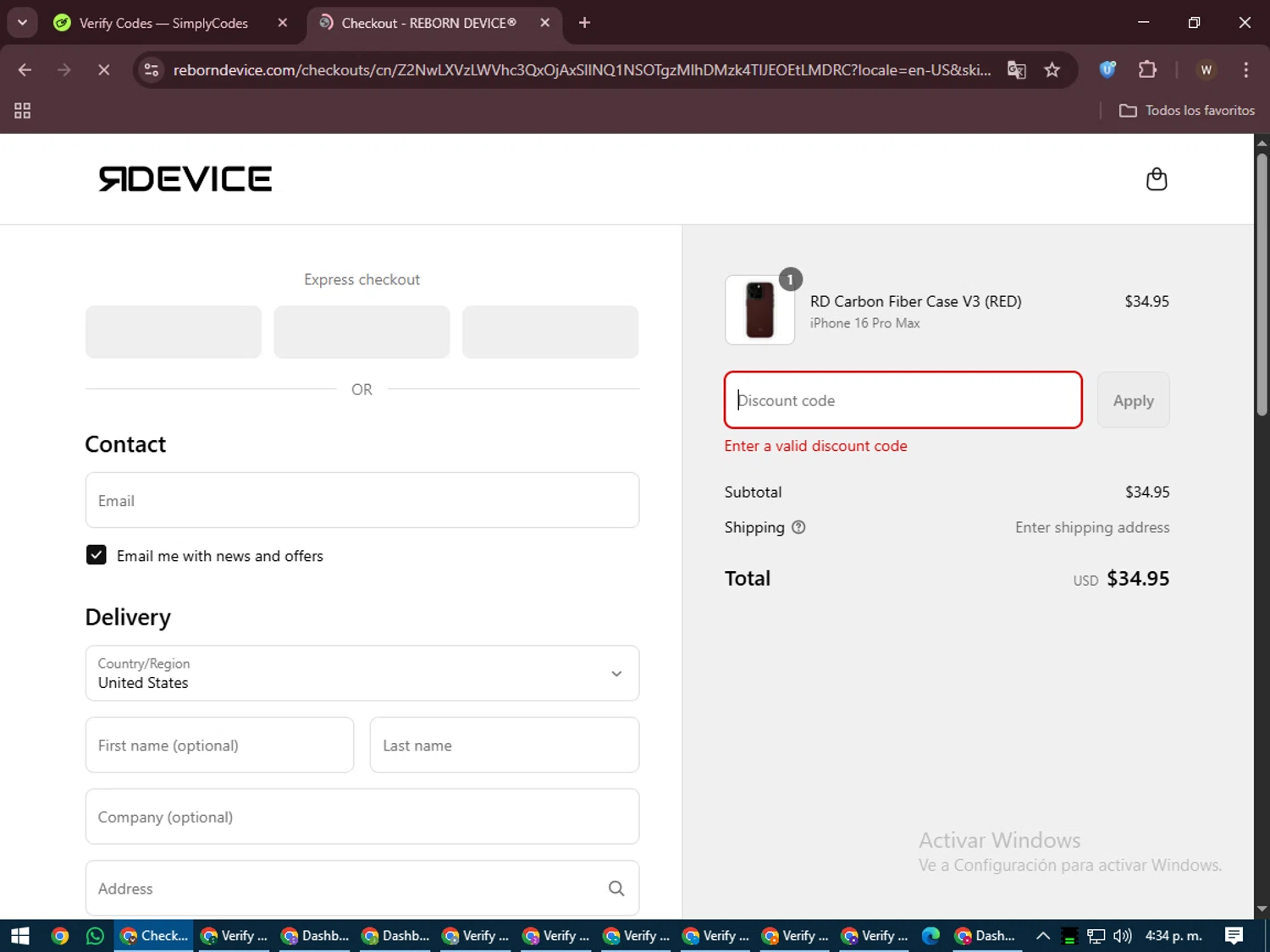Click the iPhone 16 Pro Max variant text
Viewport: 1270px width, 952px height.
(864, 323)
